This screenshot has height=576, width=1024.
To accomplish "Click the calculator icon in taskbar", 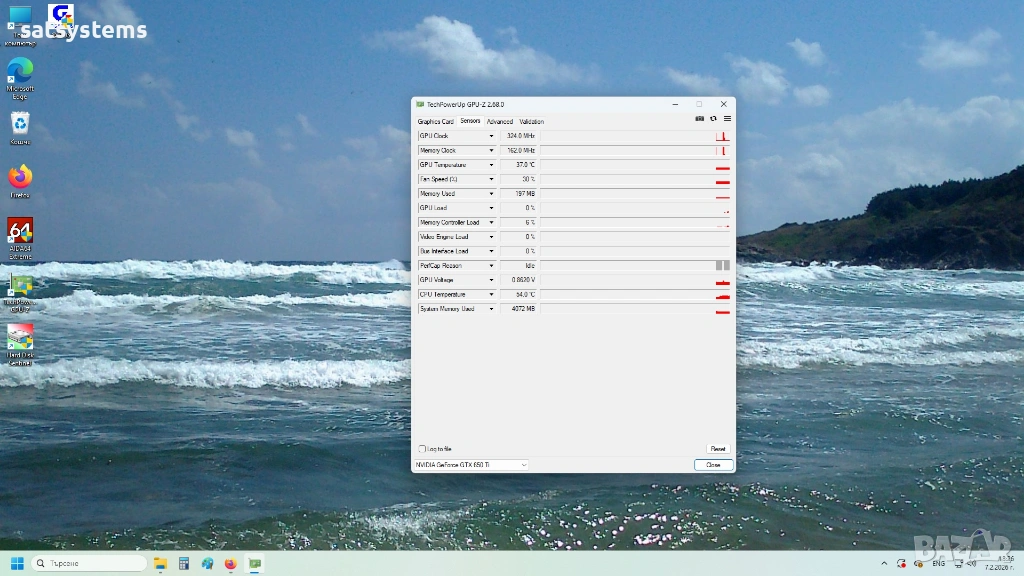I will coord(183,563).
